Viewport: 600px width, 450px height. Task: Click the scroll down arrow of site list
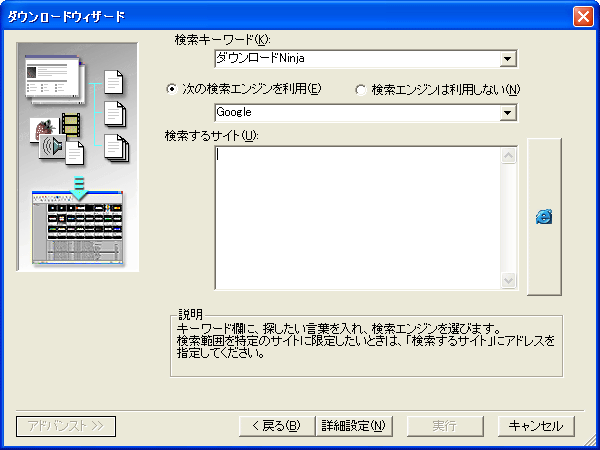tap(509, 280)
